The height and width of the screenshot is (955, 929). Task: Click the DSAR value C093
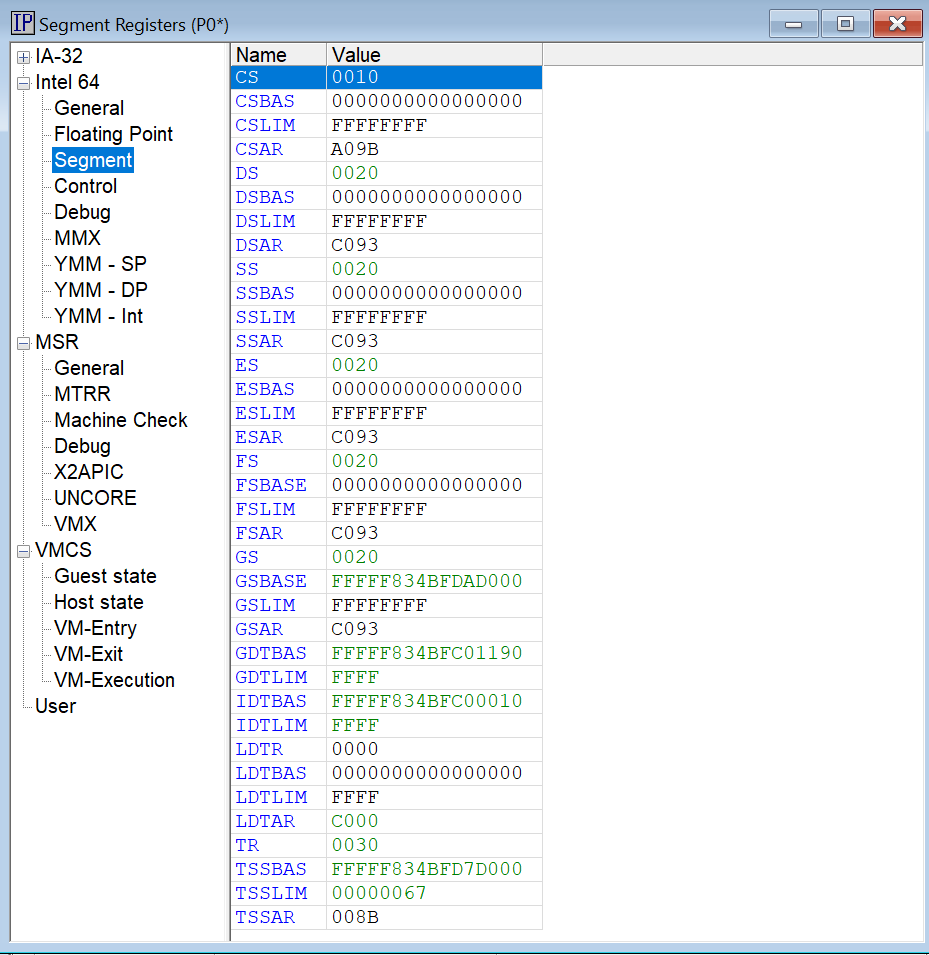coord(355,245)
